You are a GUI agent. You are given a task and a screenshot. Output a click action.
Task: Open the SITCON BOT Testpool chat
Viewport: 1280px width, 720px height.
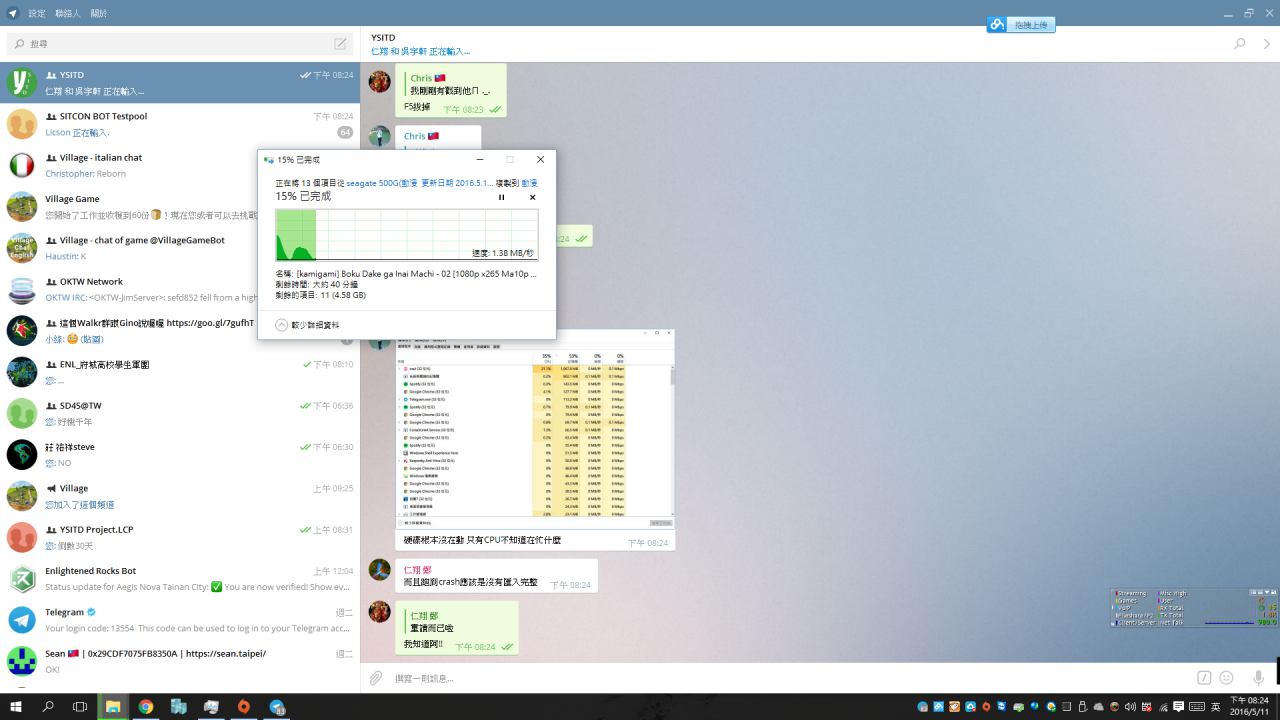click(x=180, y=124)
